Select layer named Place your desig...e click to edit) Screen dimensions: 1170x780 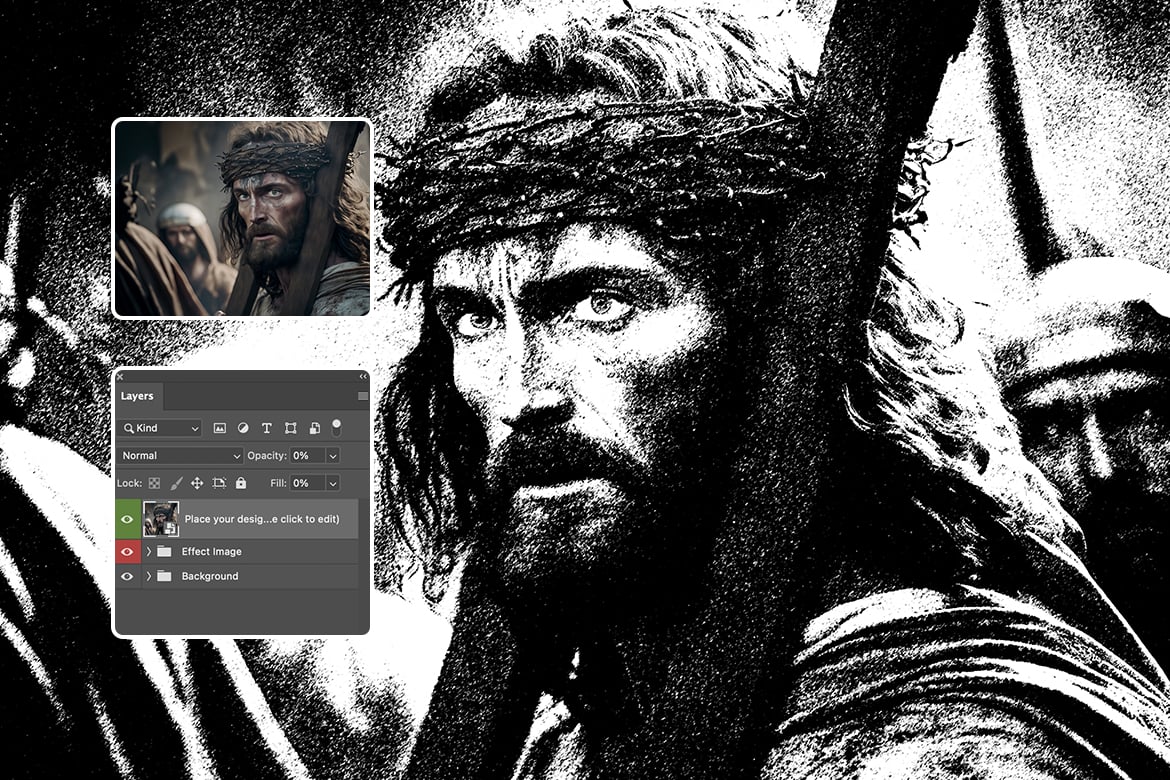point(262,519)
